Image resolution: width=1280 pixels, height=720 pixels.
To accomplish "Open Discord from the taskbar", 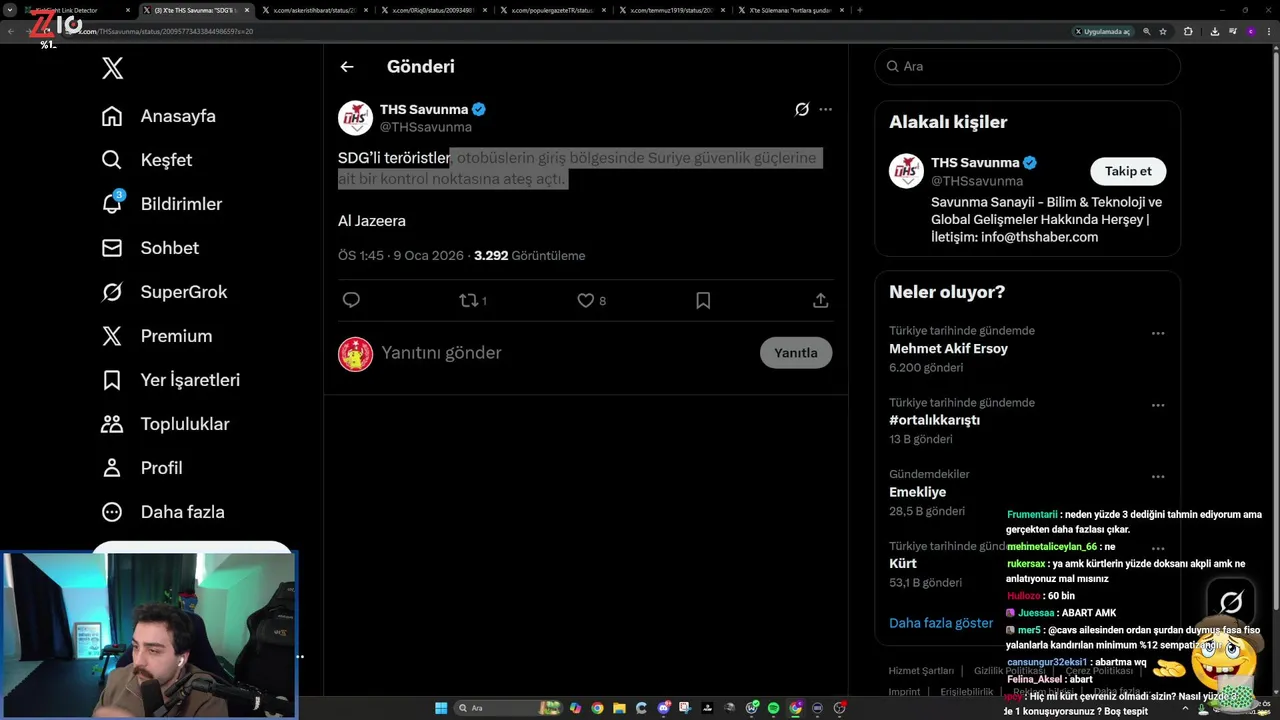I will pos(664,708).
